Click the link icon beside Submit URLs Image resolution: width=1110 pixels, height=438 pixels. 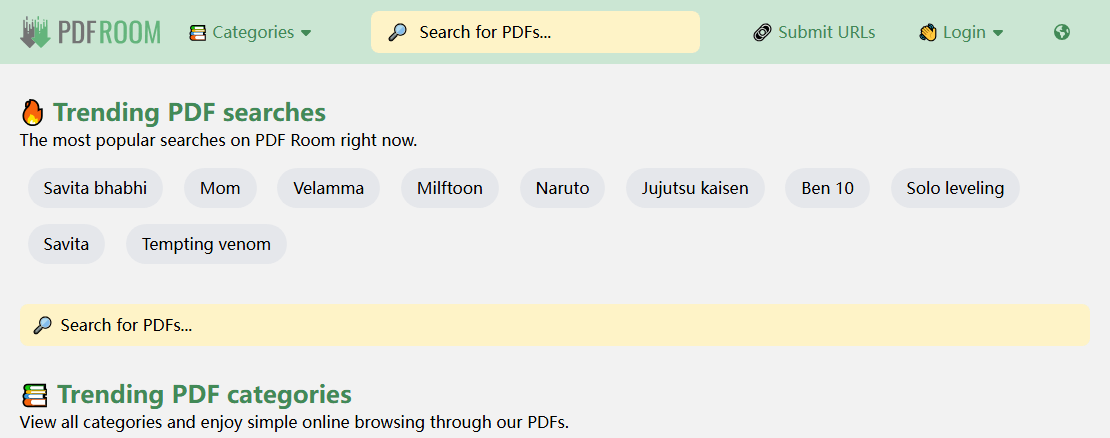pyautogui.click(x=762, y=33)
